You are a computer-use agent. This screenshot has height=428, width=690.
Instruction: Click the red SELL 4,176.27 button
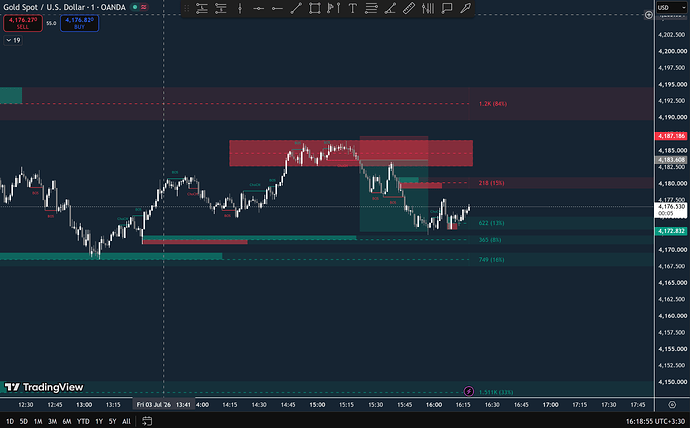pyautogui.click(x=23, y=23)
